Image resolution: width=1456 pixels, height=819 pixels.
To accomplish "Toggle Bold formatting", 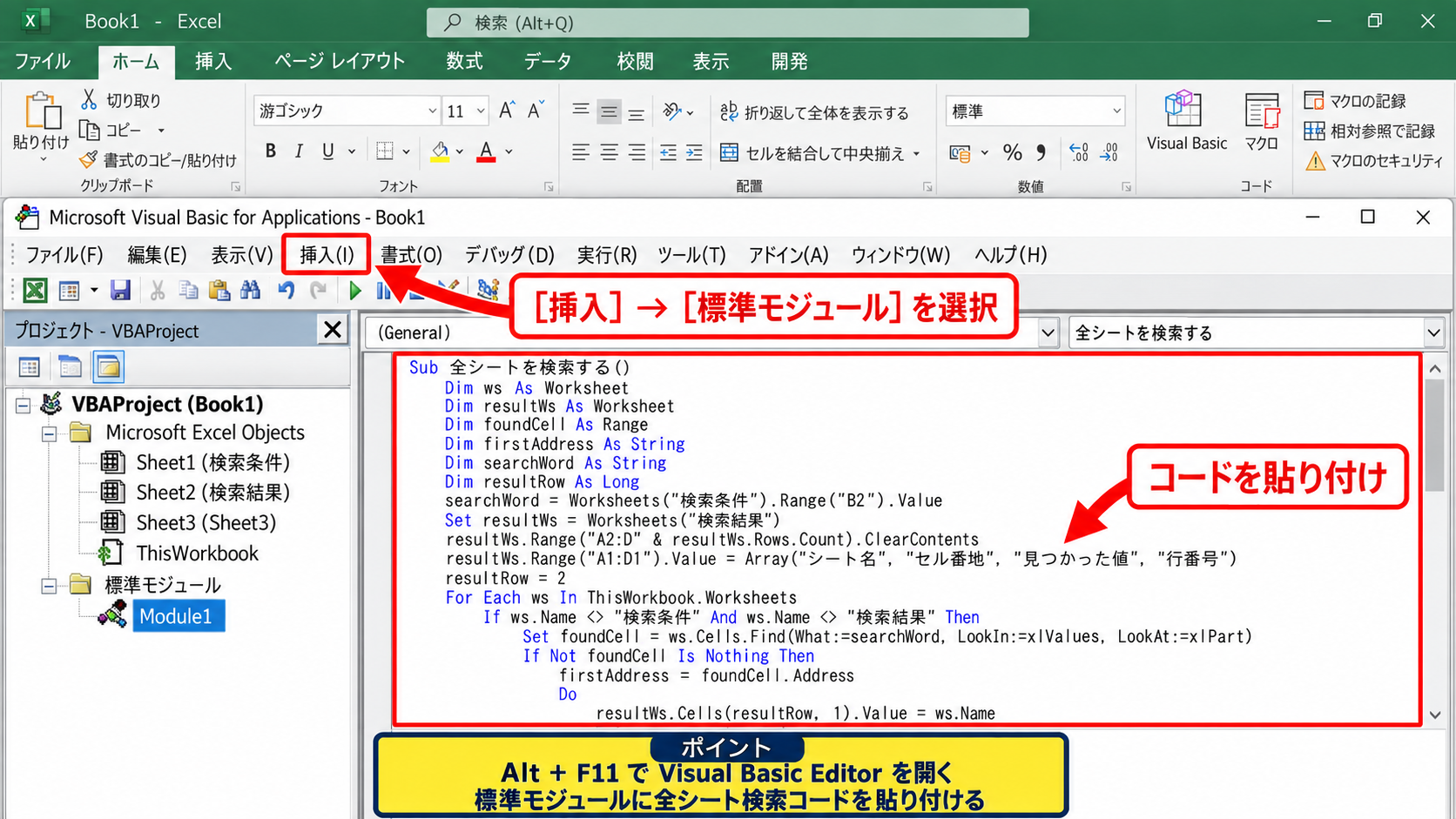I will tap(271, 151).
